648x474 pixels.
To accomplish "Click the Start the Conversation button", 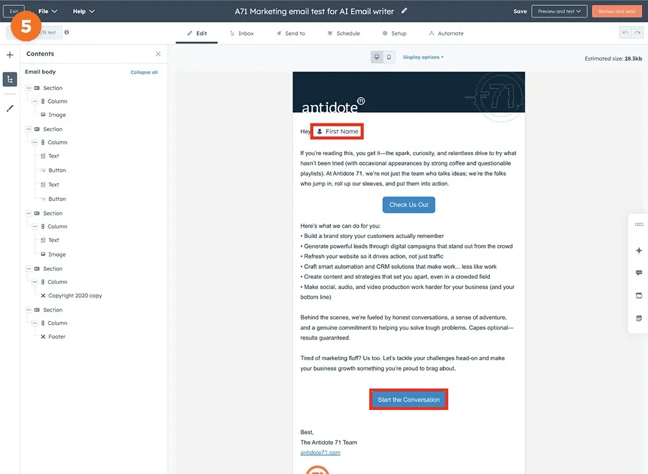I will tap(409, 400).
